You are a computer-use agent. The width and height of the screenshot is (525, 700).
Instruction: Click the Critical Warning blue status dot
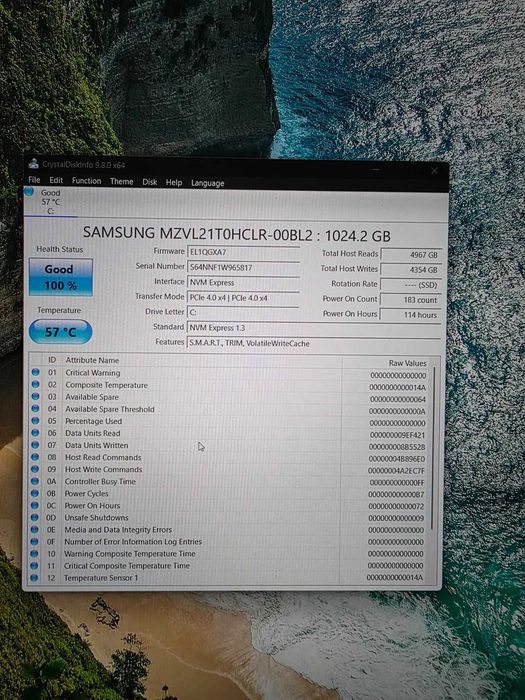35,372
